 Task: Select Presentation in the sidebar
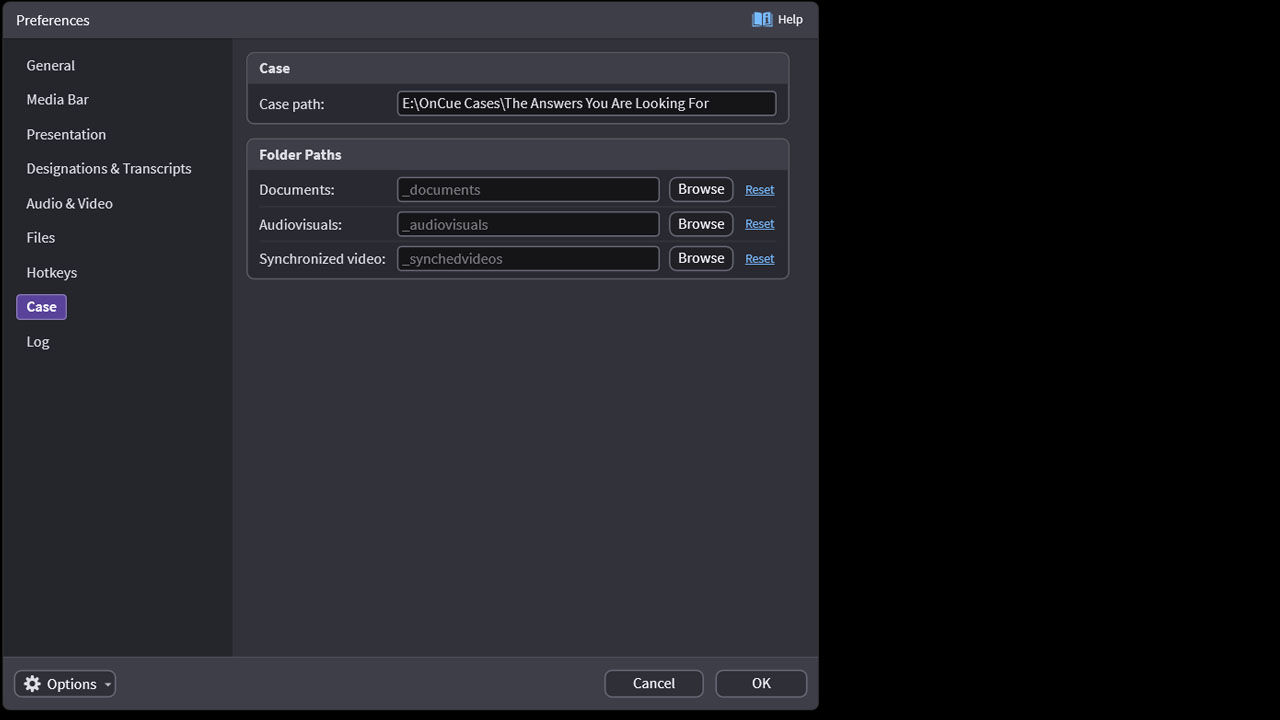pyautogui.click(x=66, y=134)
